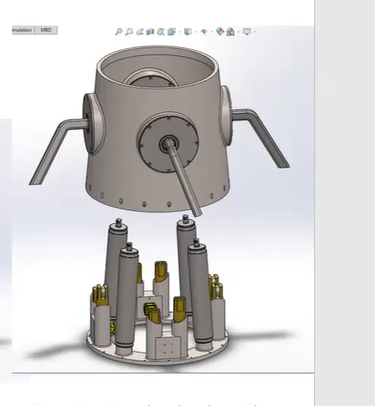Click the Apply Scene icon
The height and width of the screenshot is (406, 375).
point(230,32)
